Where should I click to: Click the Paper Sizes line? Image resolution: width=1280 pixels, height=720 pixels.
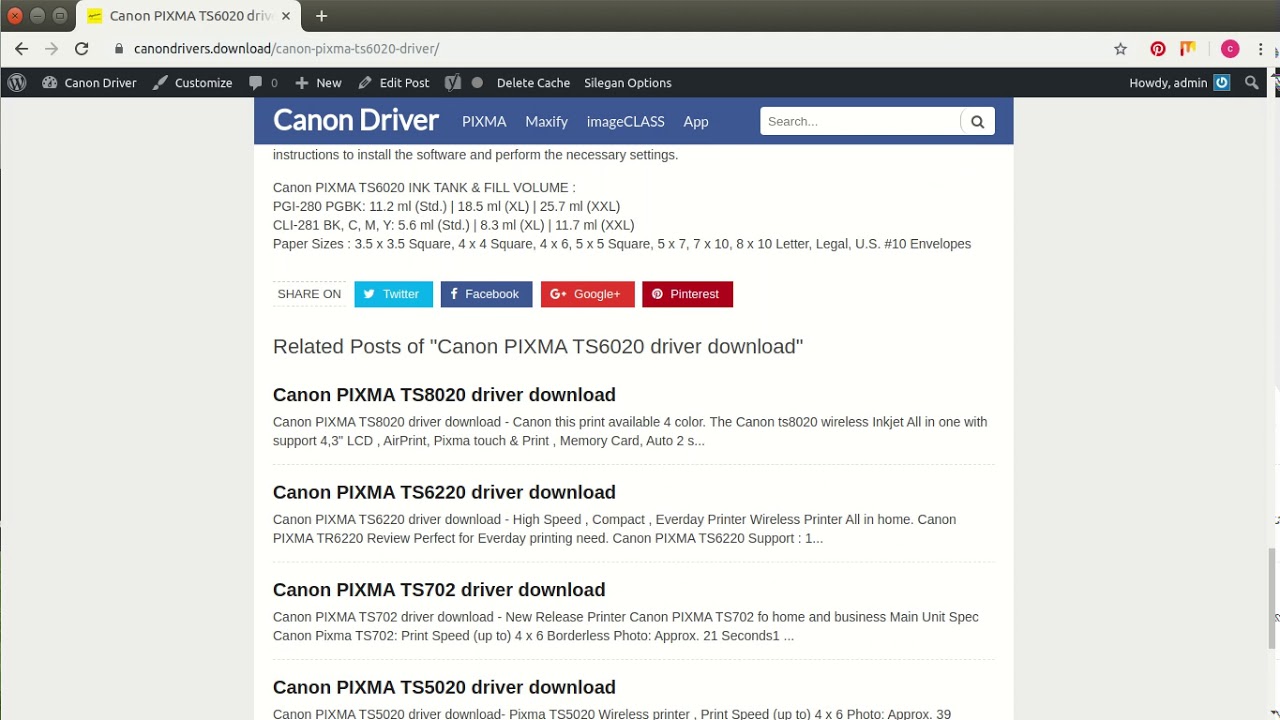point(622,244)
